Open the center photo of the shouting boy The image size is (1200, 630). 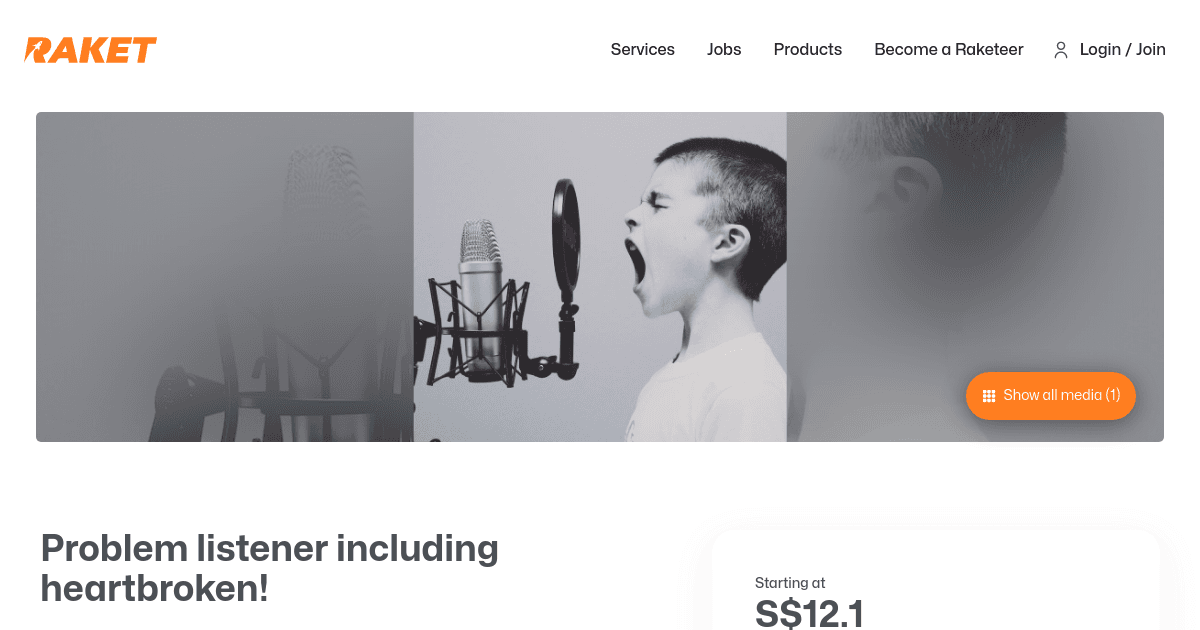point(600,277)
